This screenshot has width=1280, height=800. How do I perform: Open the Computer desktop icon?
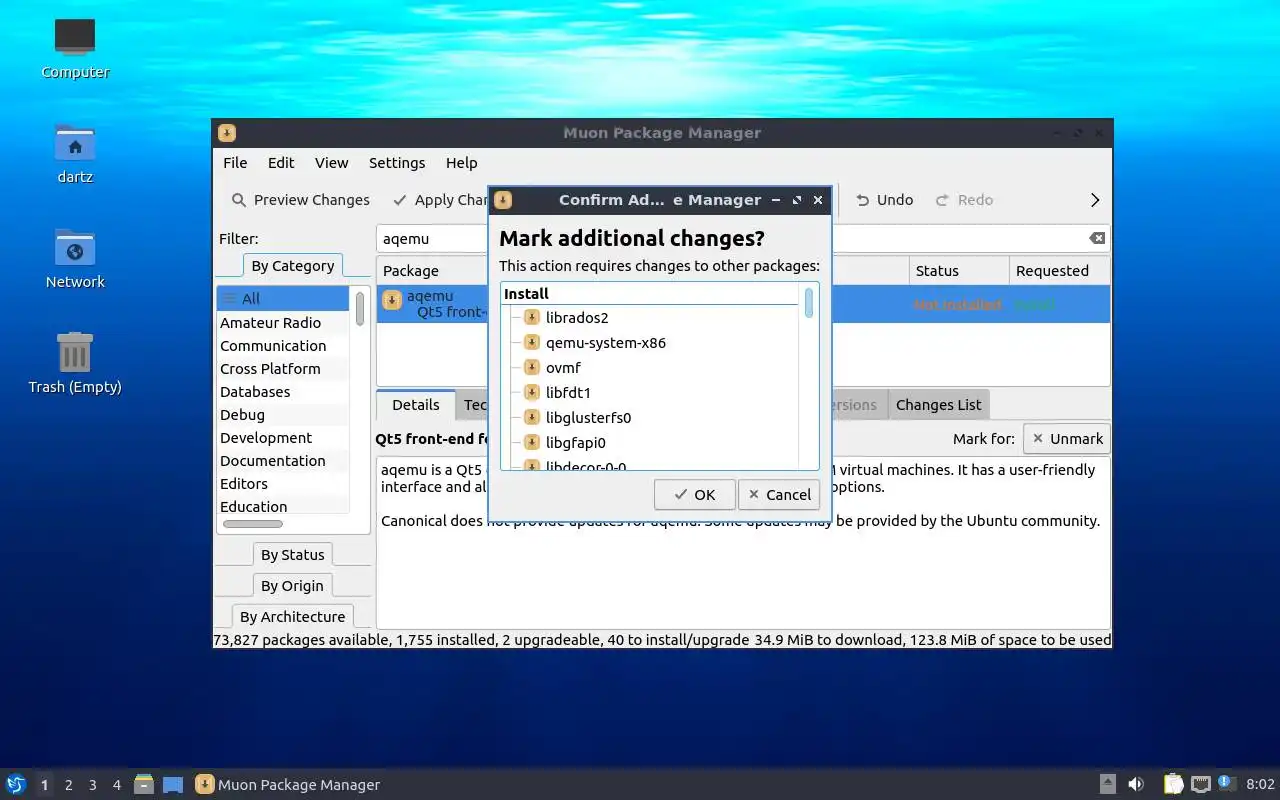75,48
